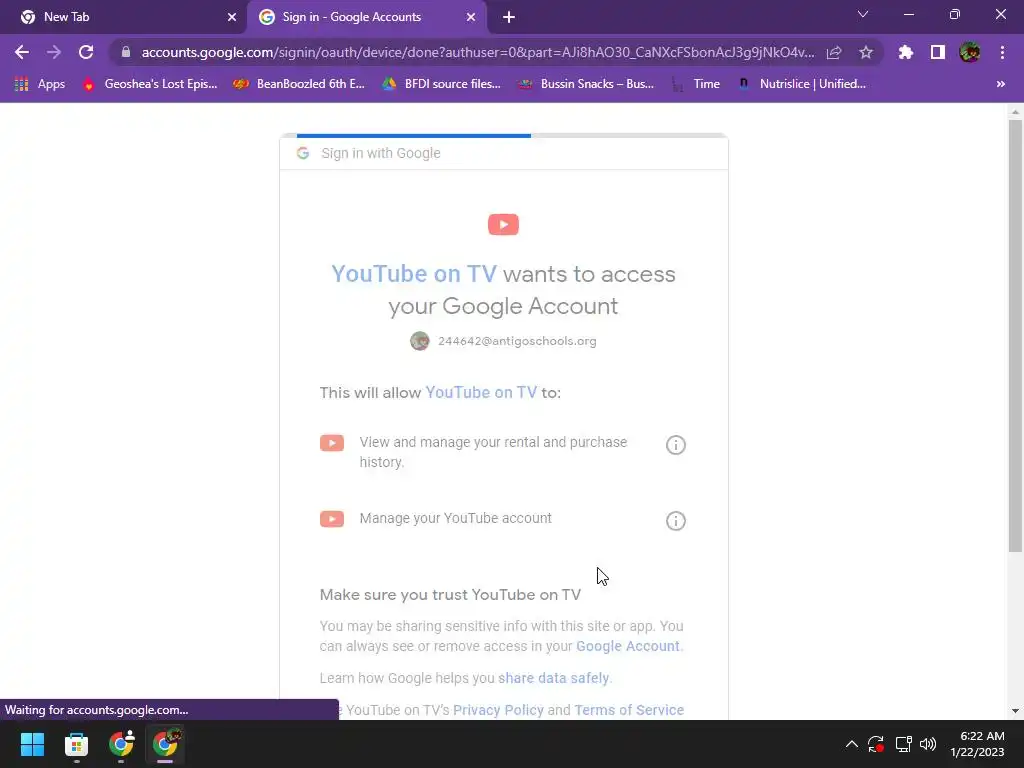Open the BFDI source files bookmark

pos(441,84)
